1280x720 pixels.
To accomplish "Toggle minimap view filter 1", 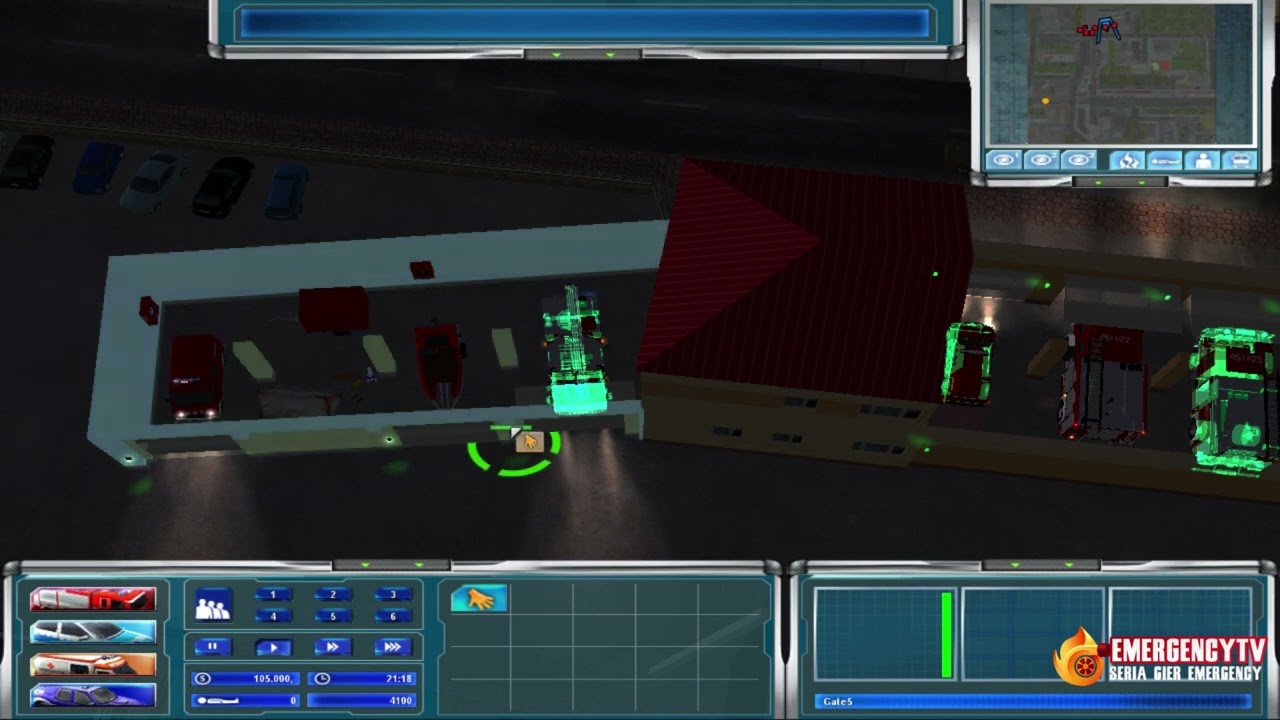I will (1004, 160).
